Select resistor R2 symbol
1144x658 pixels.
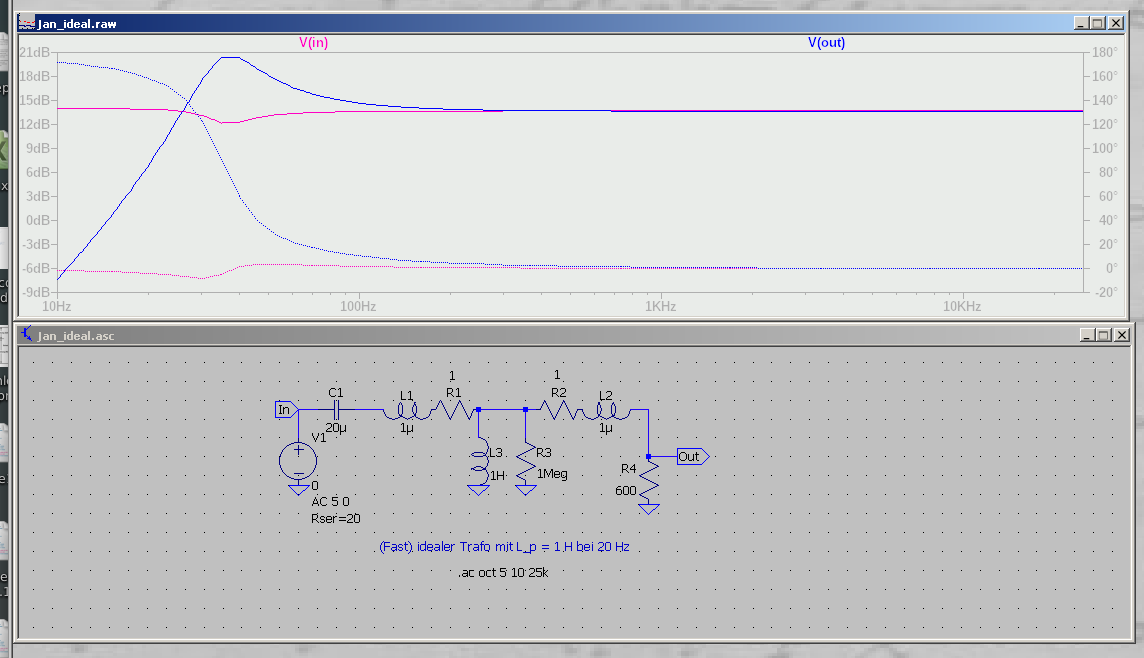559,411
